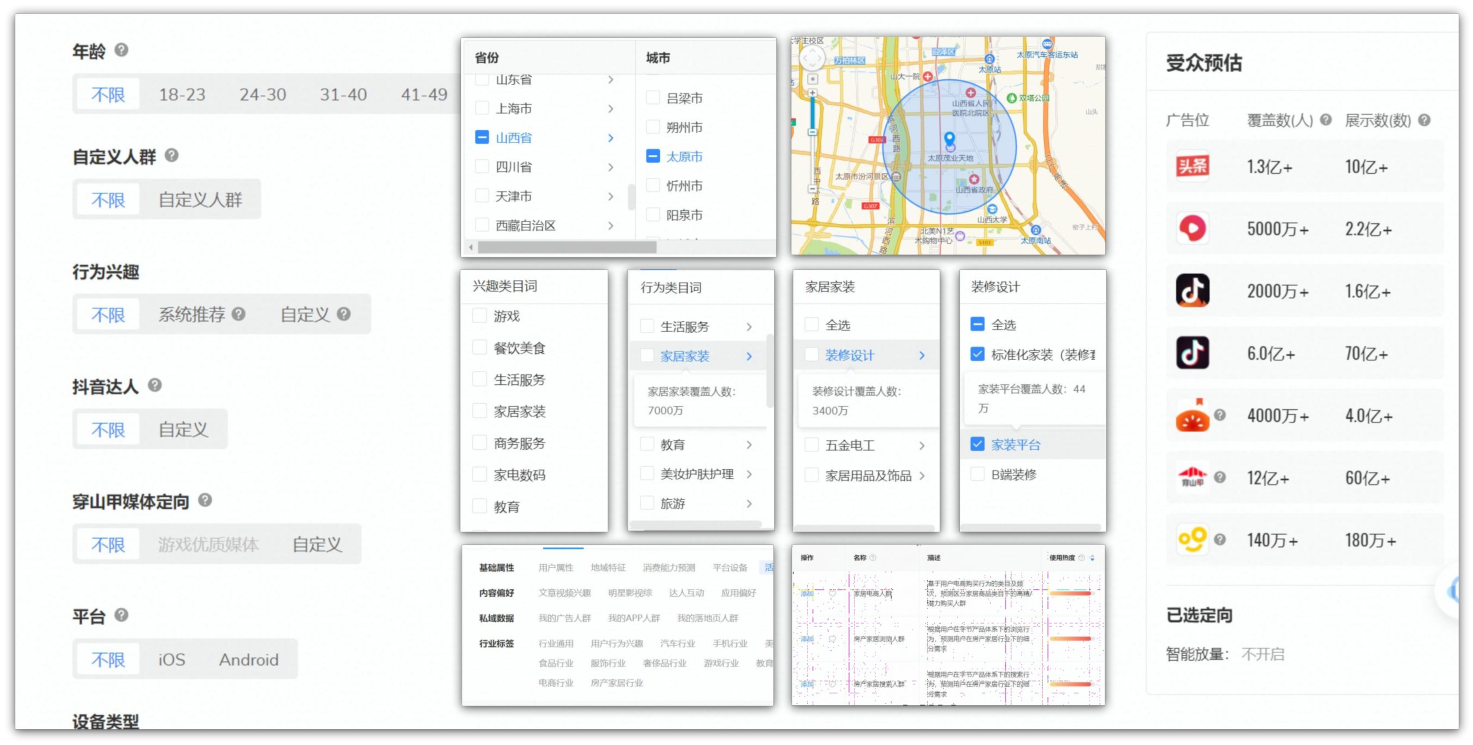
Task: Click 添加 for 家居电商人群
Action: click(x=807, y=593)
